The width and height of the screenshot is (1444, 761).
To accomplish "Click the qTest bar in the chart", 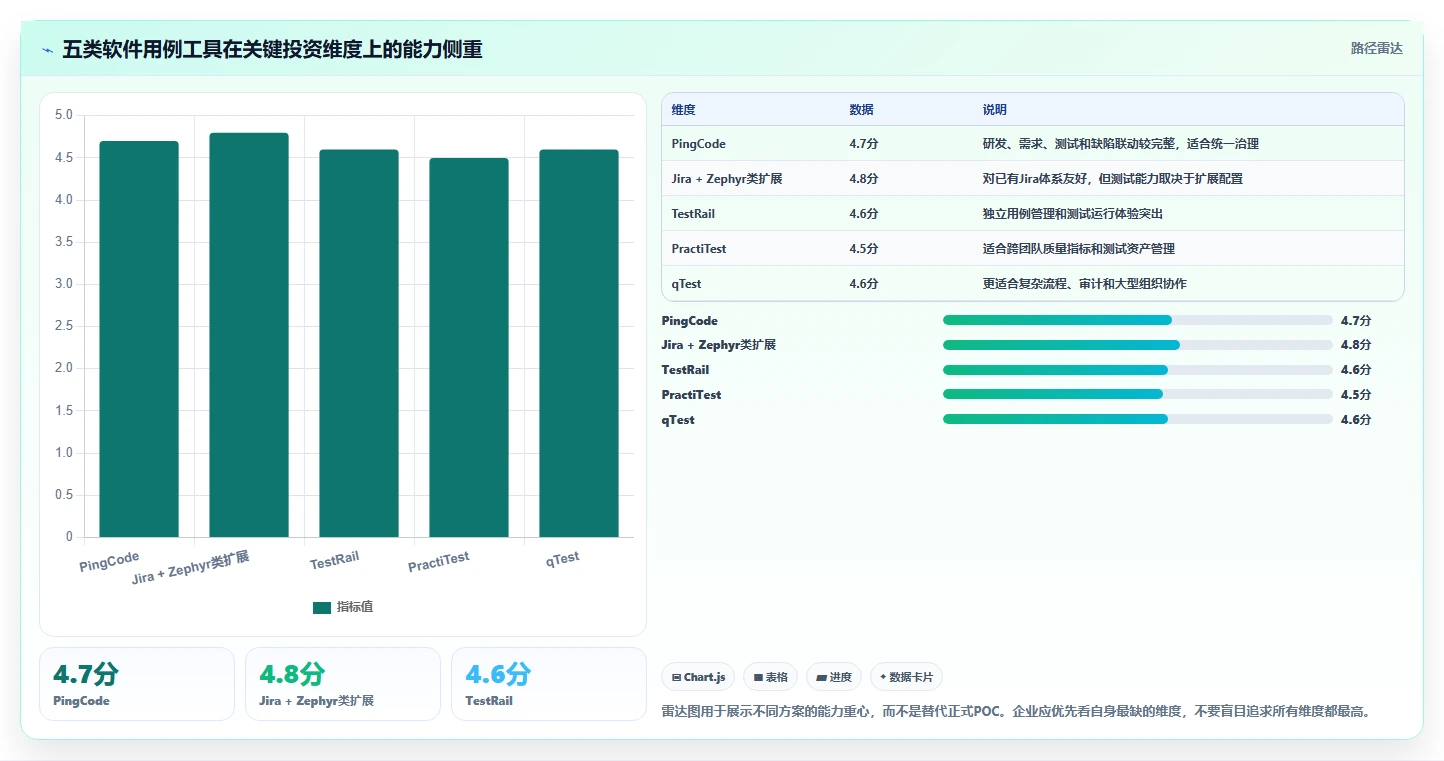I will click(x=579, y=343).
